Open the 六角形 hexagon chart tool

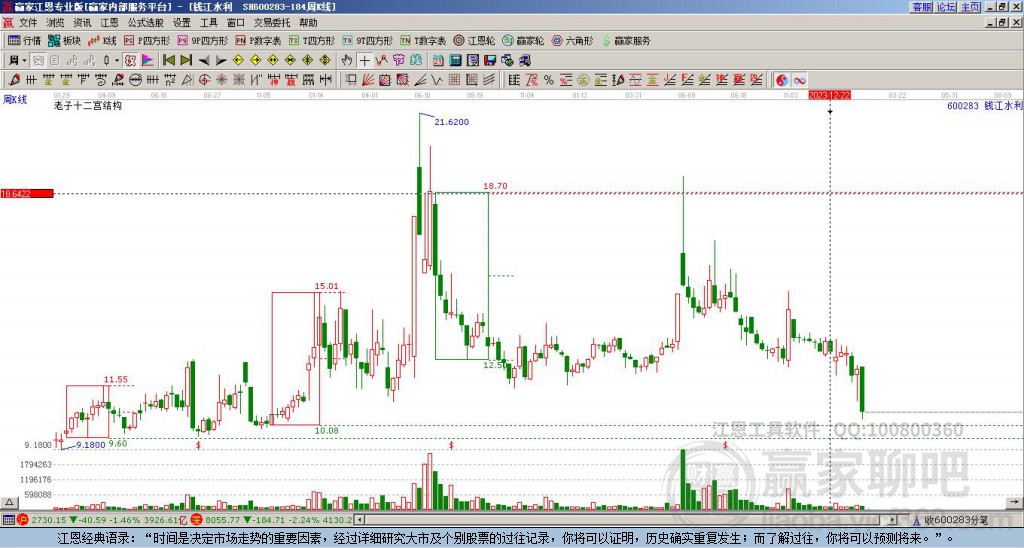(x=572, y=40)
